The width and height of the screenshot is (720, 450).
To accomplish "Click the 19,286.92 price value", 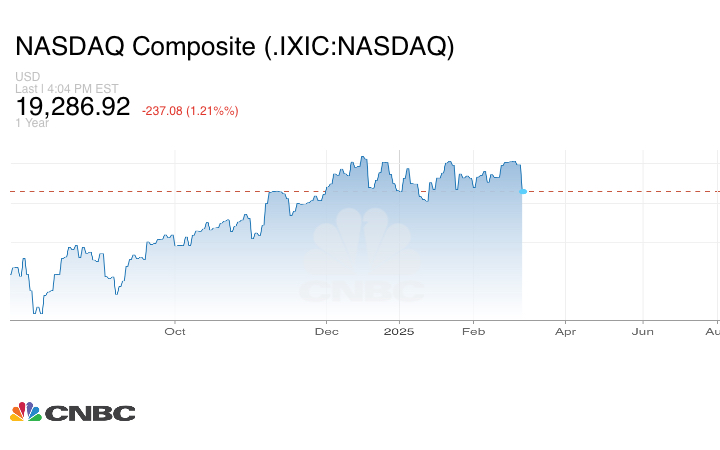I will [73, 107].
